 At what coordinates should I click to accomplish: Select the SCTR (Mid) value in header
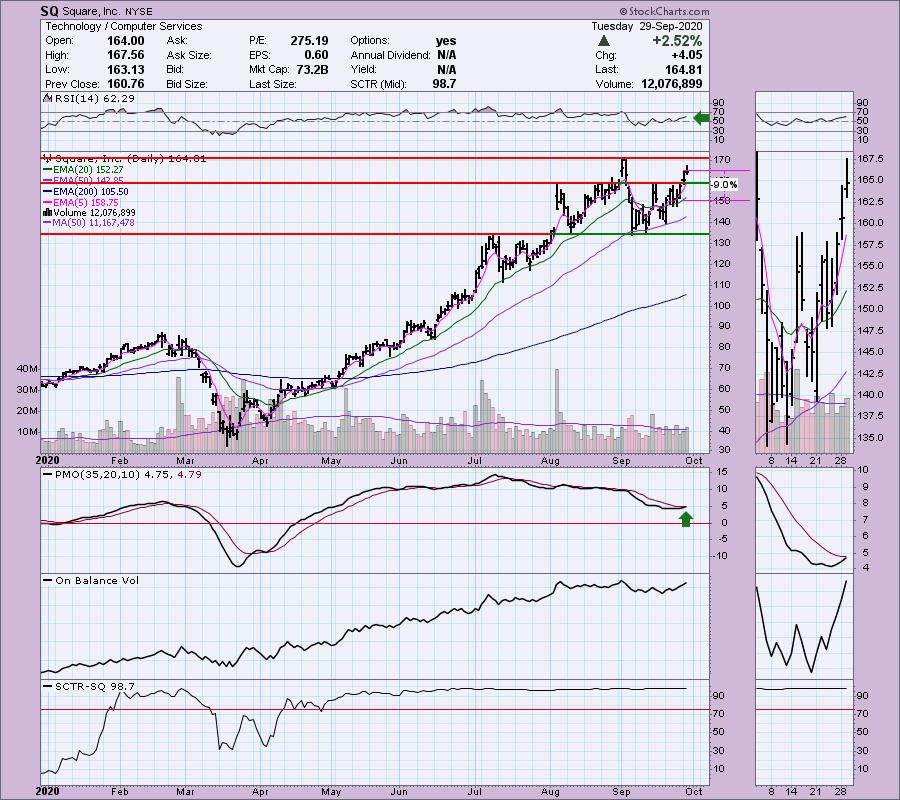pyautogui.click(x=444, y=84)
